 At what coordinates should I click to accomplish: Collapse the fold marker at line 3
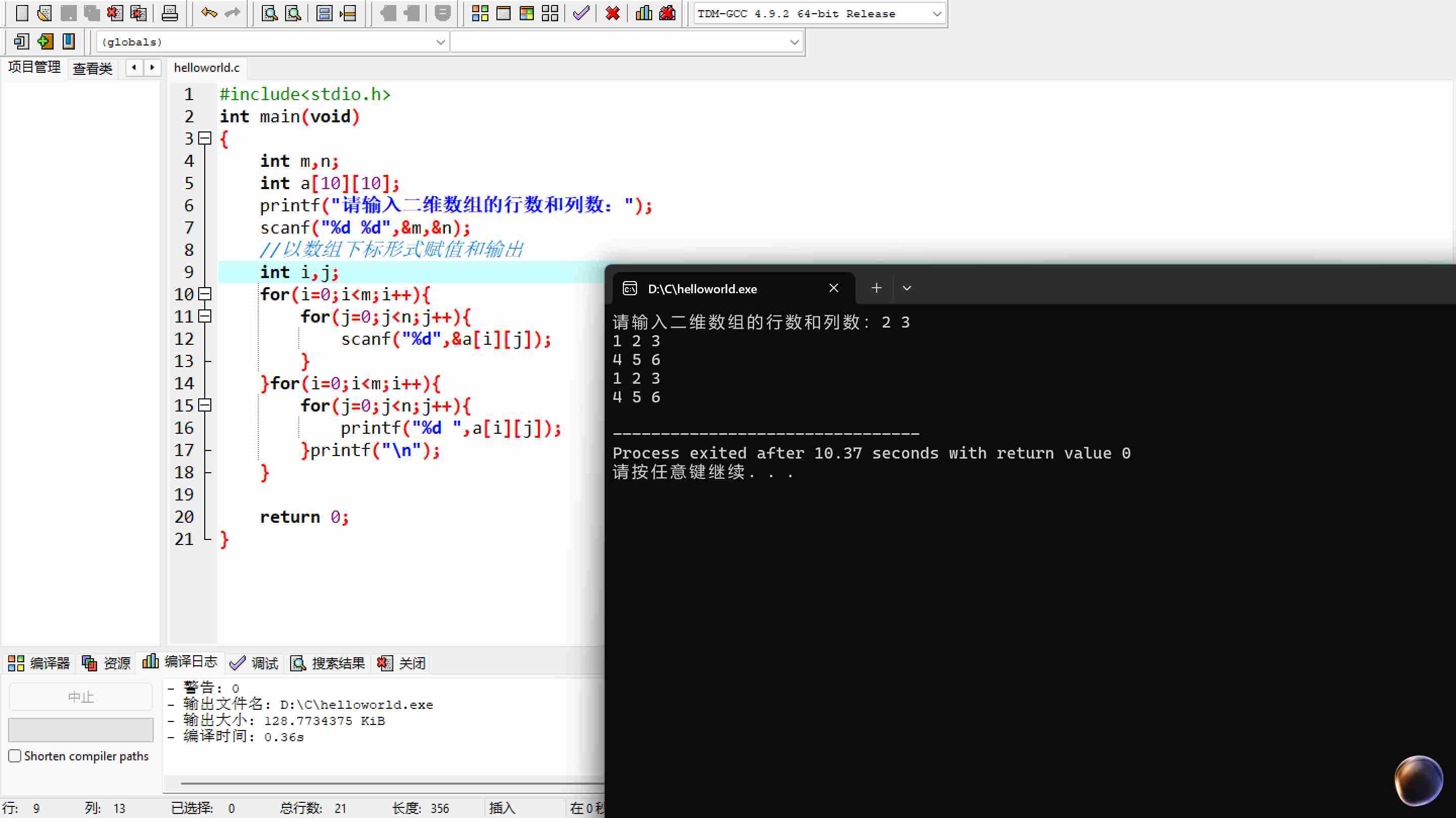coord(205,138)
